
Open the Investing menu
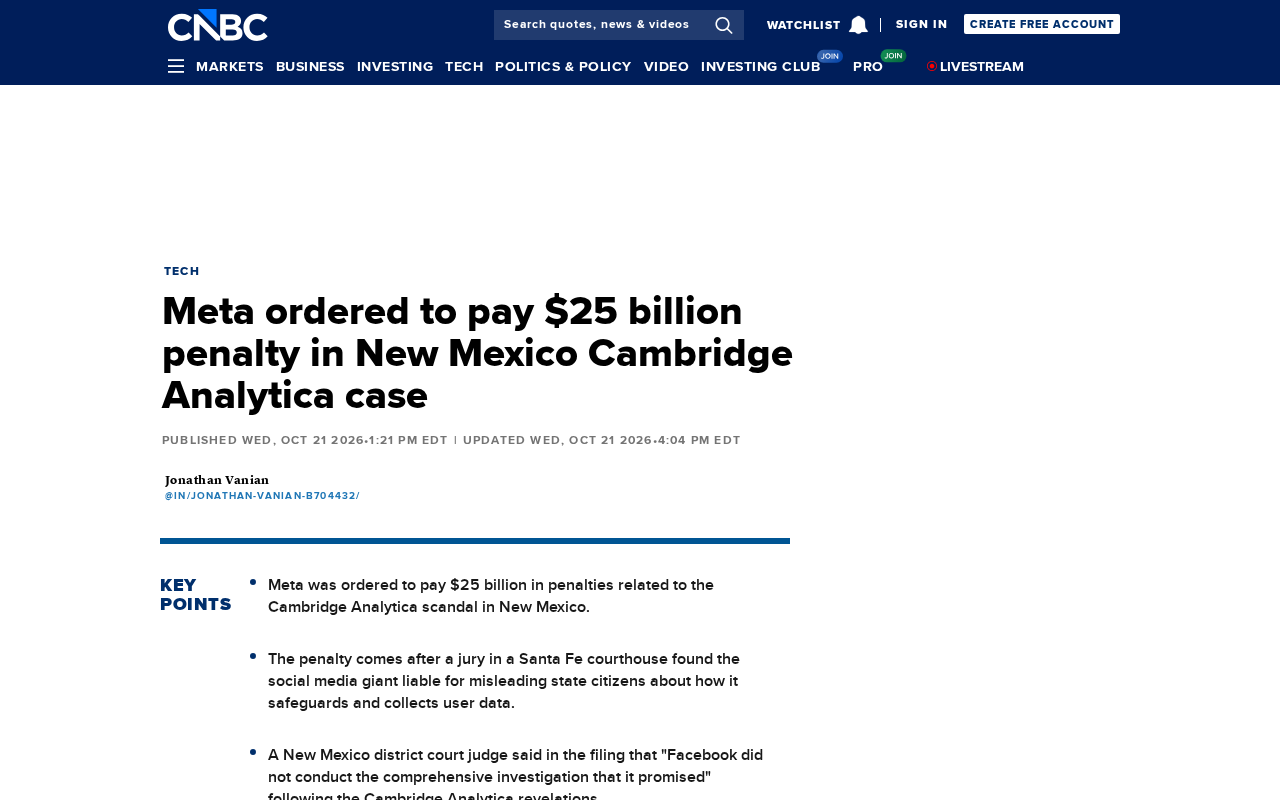[395, 66]
